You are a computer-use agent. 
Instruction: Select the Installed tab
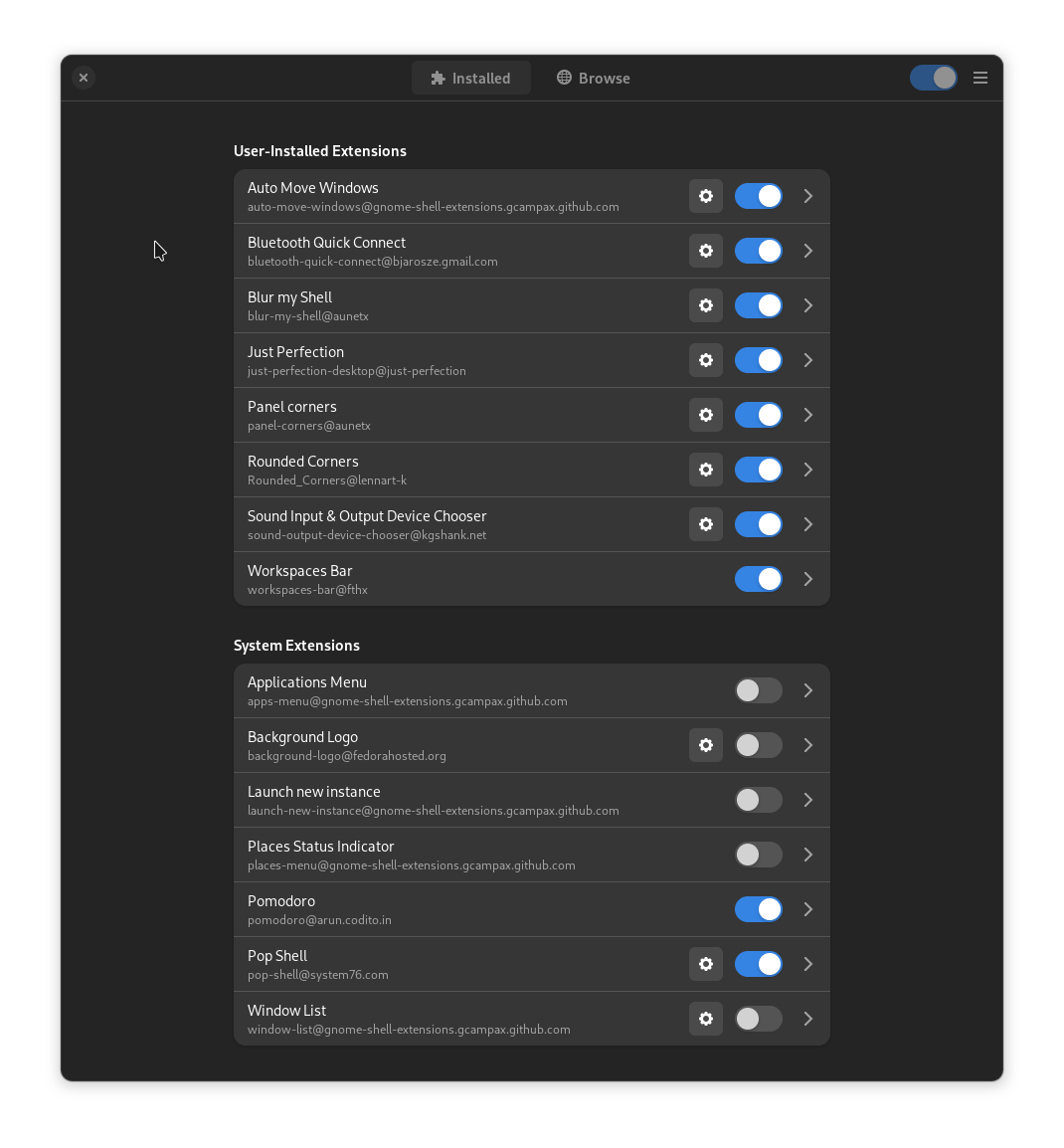(x=470, y=78)
